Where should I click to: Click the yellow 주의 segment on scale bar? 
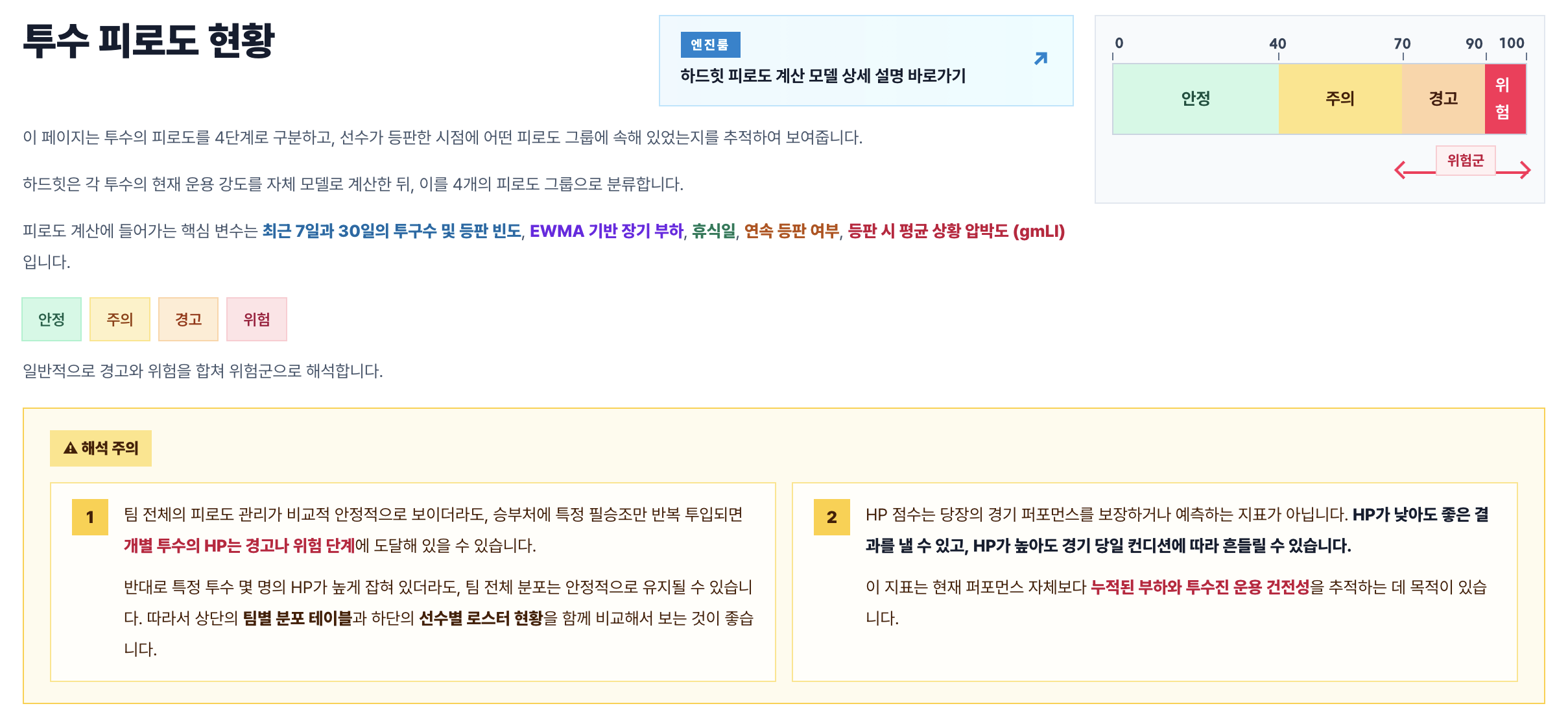tap(1340, 99)
